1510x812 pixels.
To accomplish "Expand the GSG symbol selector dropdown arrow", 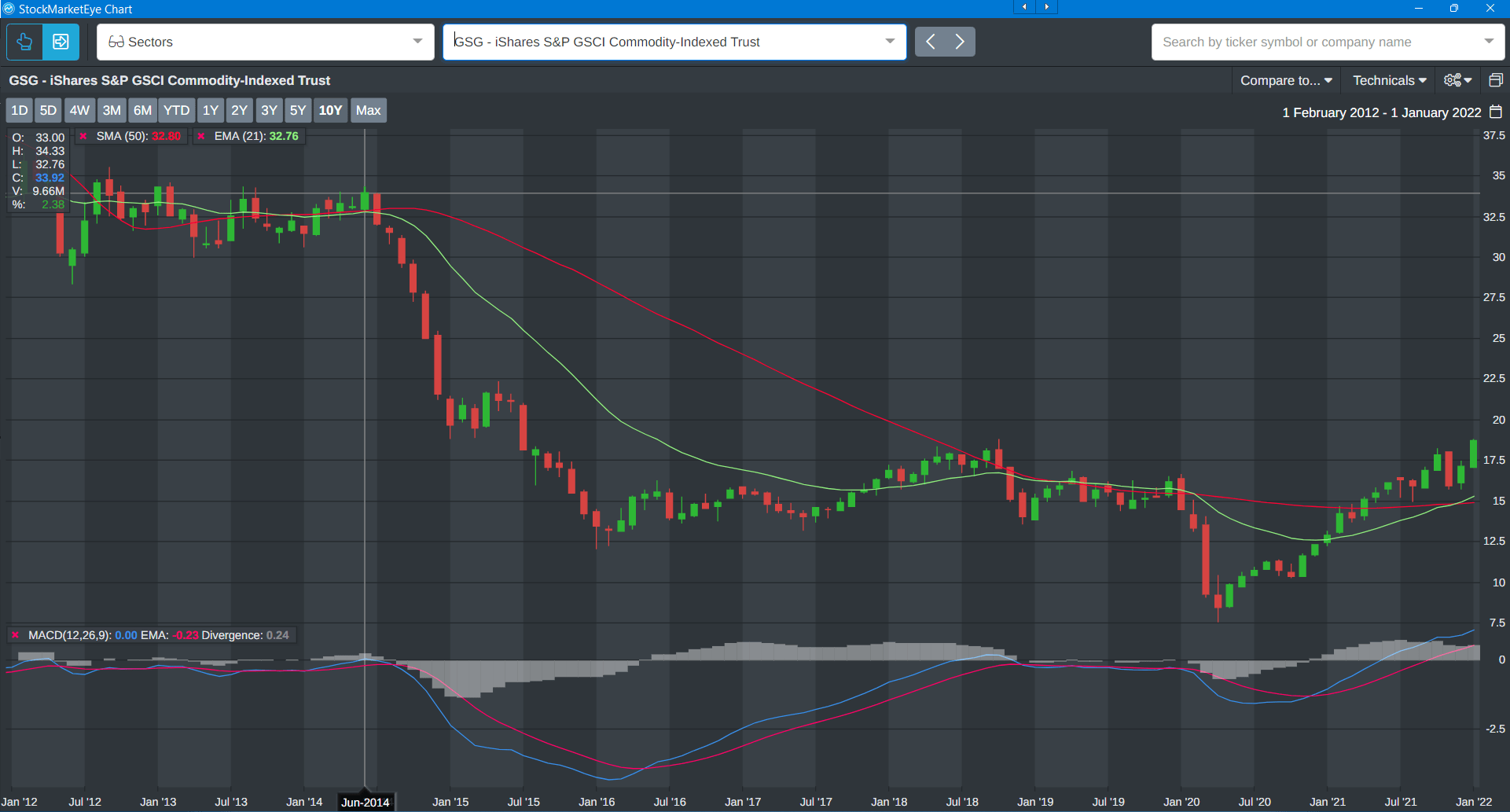I will click(890, 42).
